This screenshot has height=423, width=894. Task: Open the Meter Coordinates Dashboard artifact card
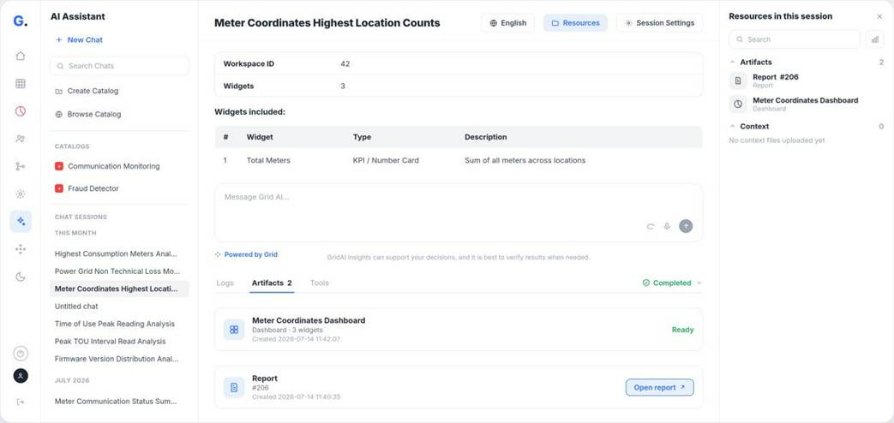pos(458,330)
